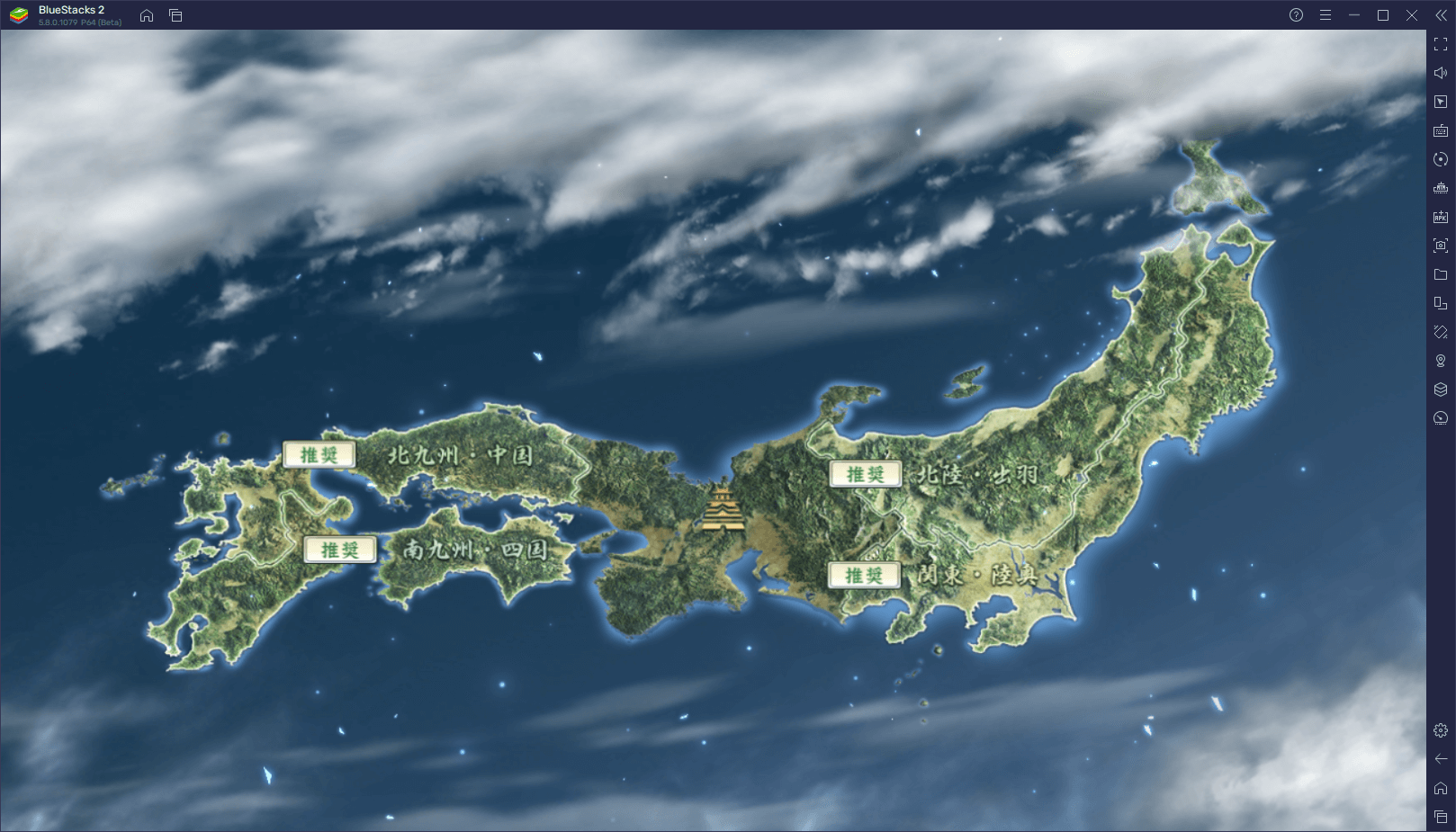This screenshot has width=1456, height=832.
Task: Click the cursor lock icon in sidebar
Action: (1441, 102)
